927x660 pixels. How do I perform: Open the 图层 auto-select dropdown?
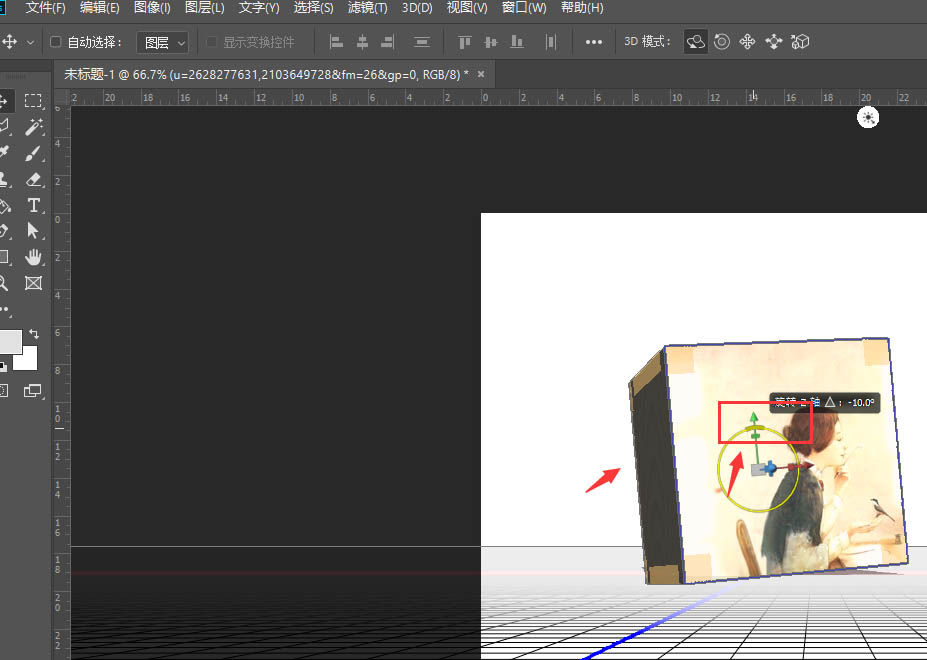pyautogui.click(x=162, y=42)
